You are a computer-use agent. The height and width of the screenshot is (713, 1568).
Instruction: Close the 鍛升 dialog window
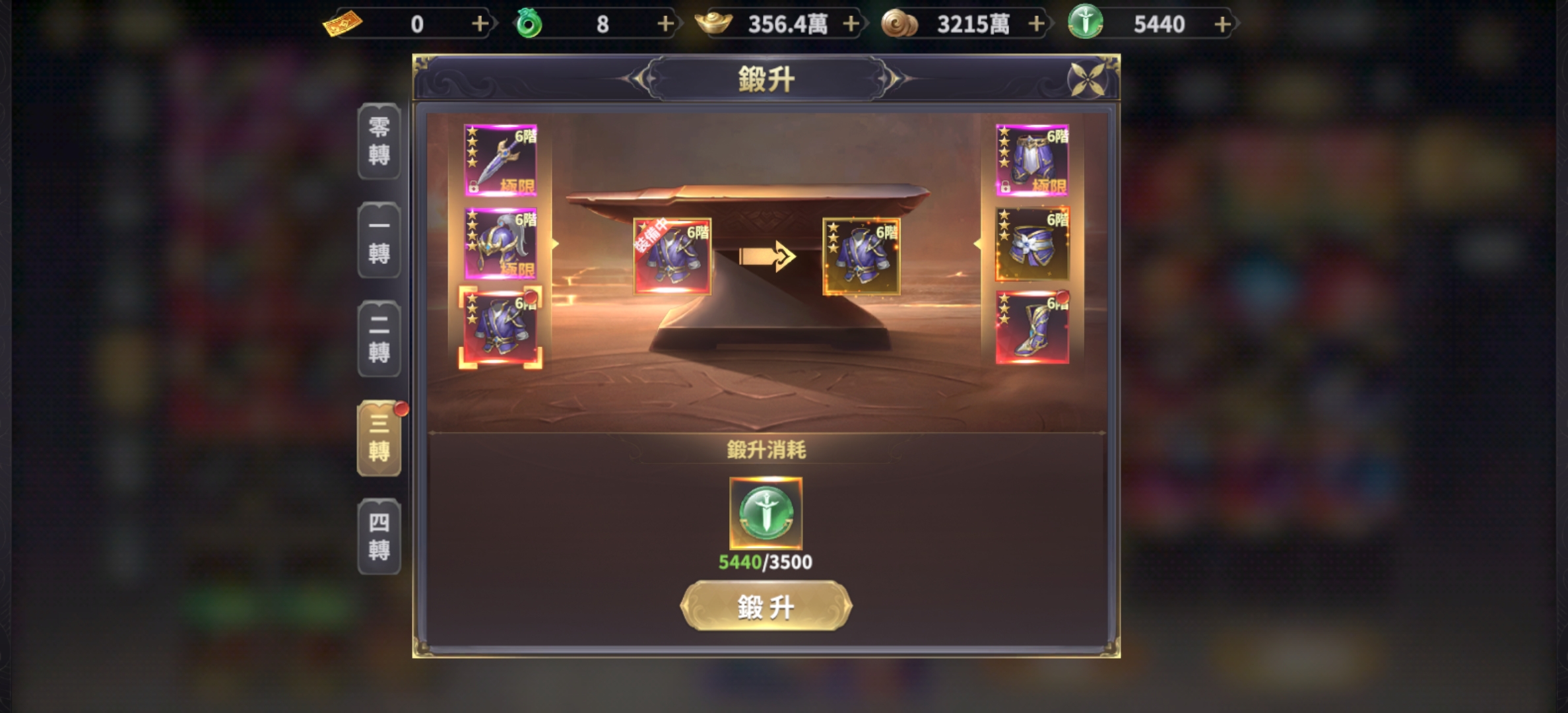[x=1087, y=80]
